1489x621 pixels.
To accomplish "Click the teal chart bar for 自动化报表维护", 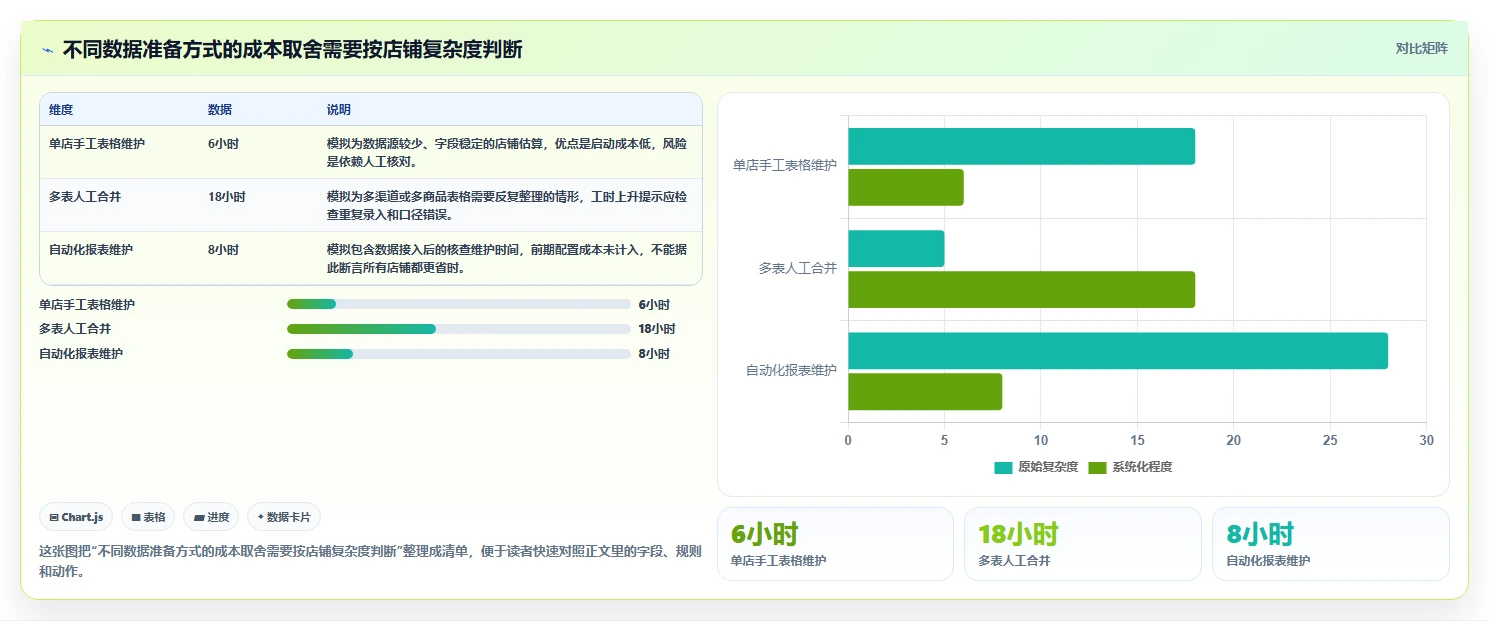I will (1118, 350).
